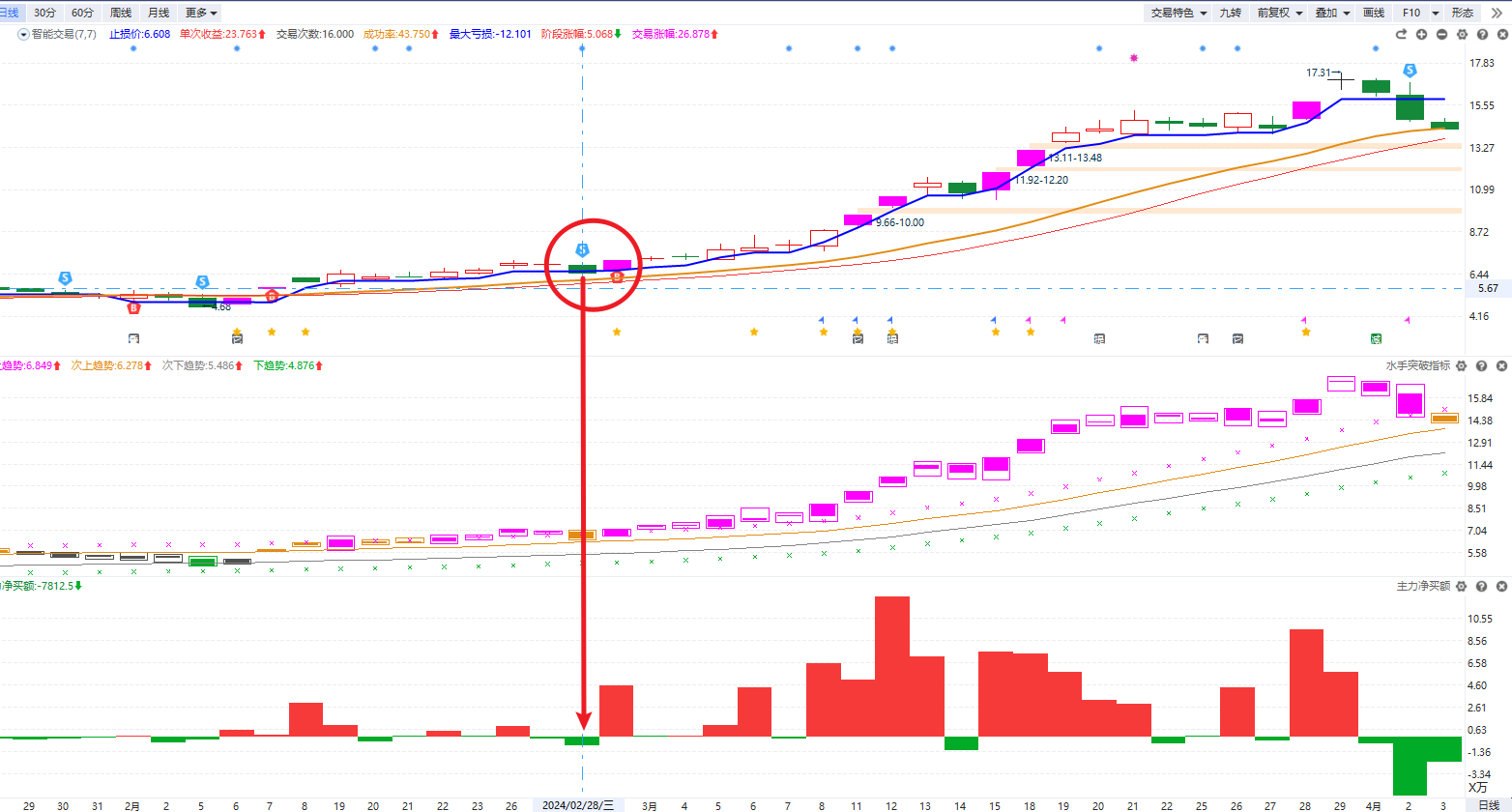Open the 交易特色 dropdown
1512x812 pixels.
click(x=1178, y=13)
